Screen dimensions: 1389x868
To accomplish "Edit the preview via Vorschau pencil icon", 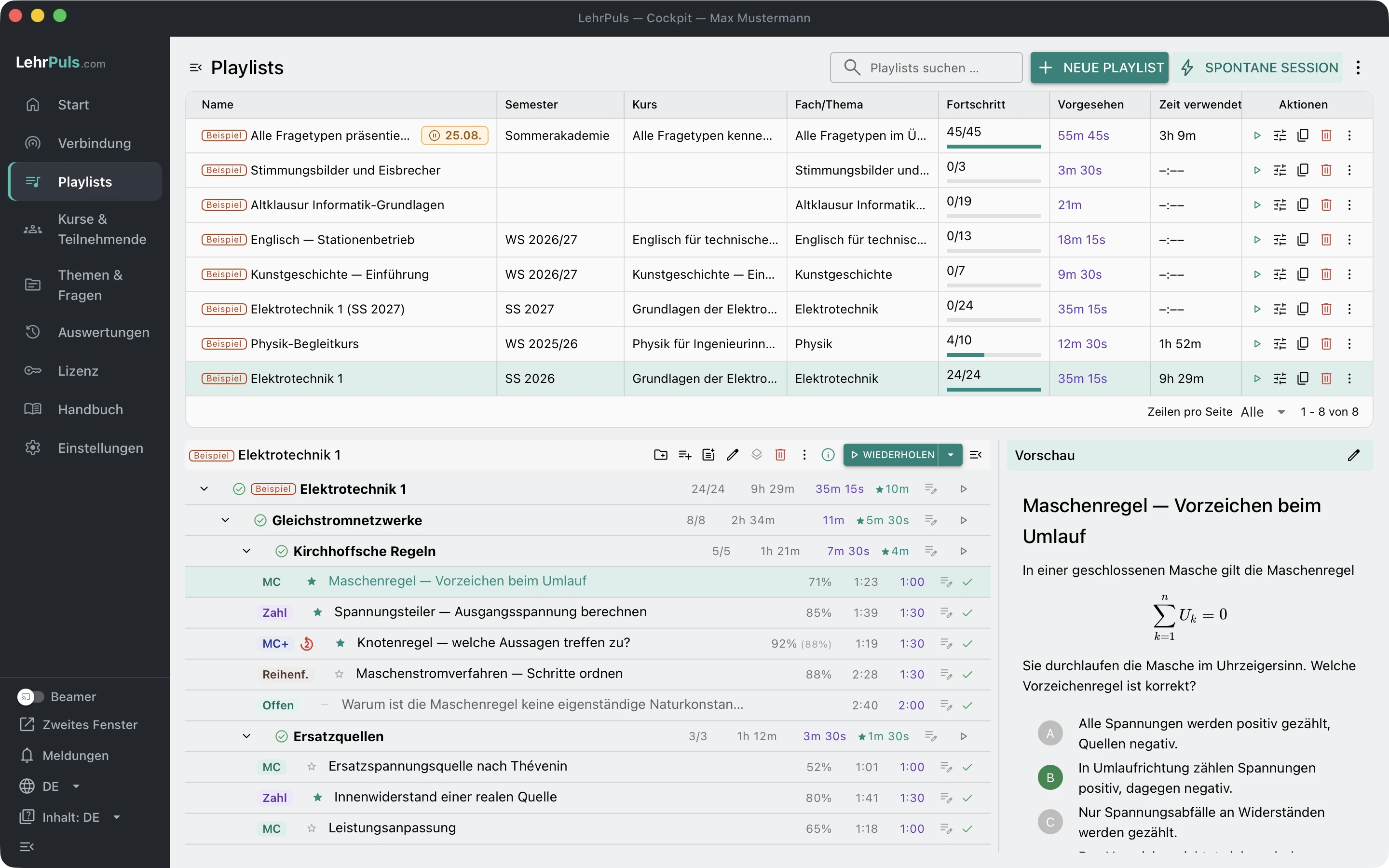I will 1353,455.
